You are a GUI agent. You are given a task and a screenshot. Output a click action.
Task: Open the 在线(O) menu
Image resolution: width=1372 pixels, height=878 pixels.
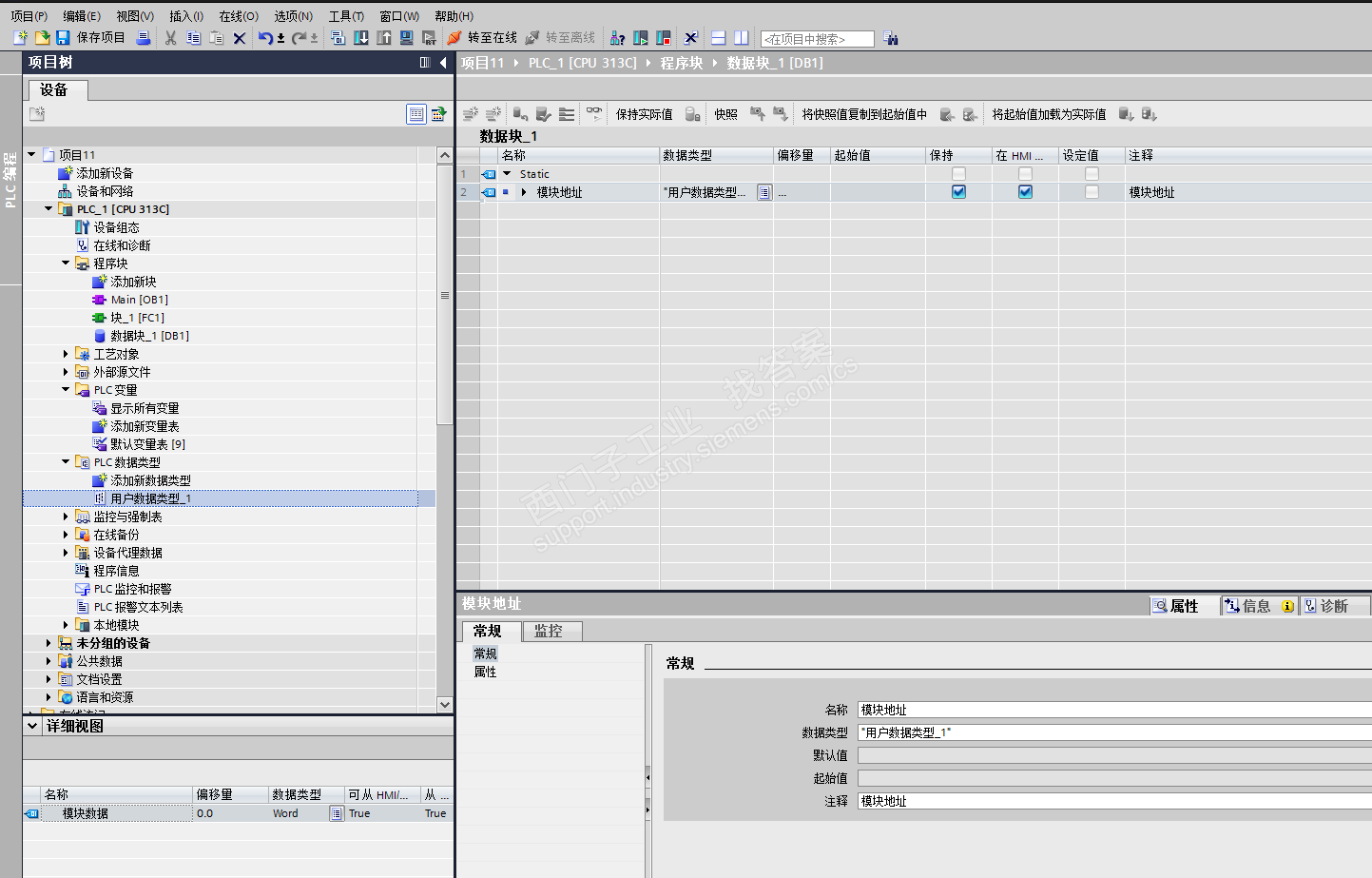coord(239,16)
